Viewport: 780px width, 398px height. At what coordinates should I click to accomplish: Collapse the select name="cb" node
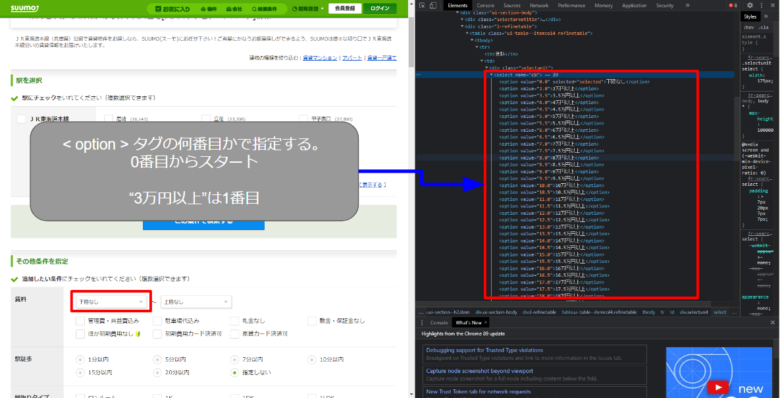pyautogui.click(x=491, y=75)
